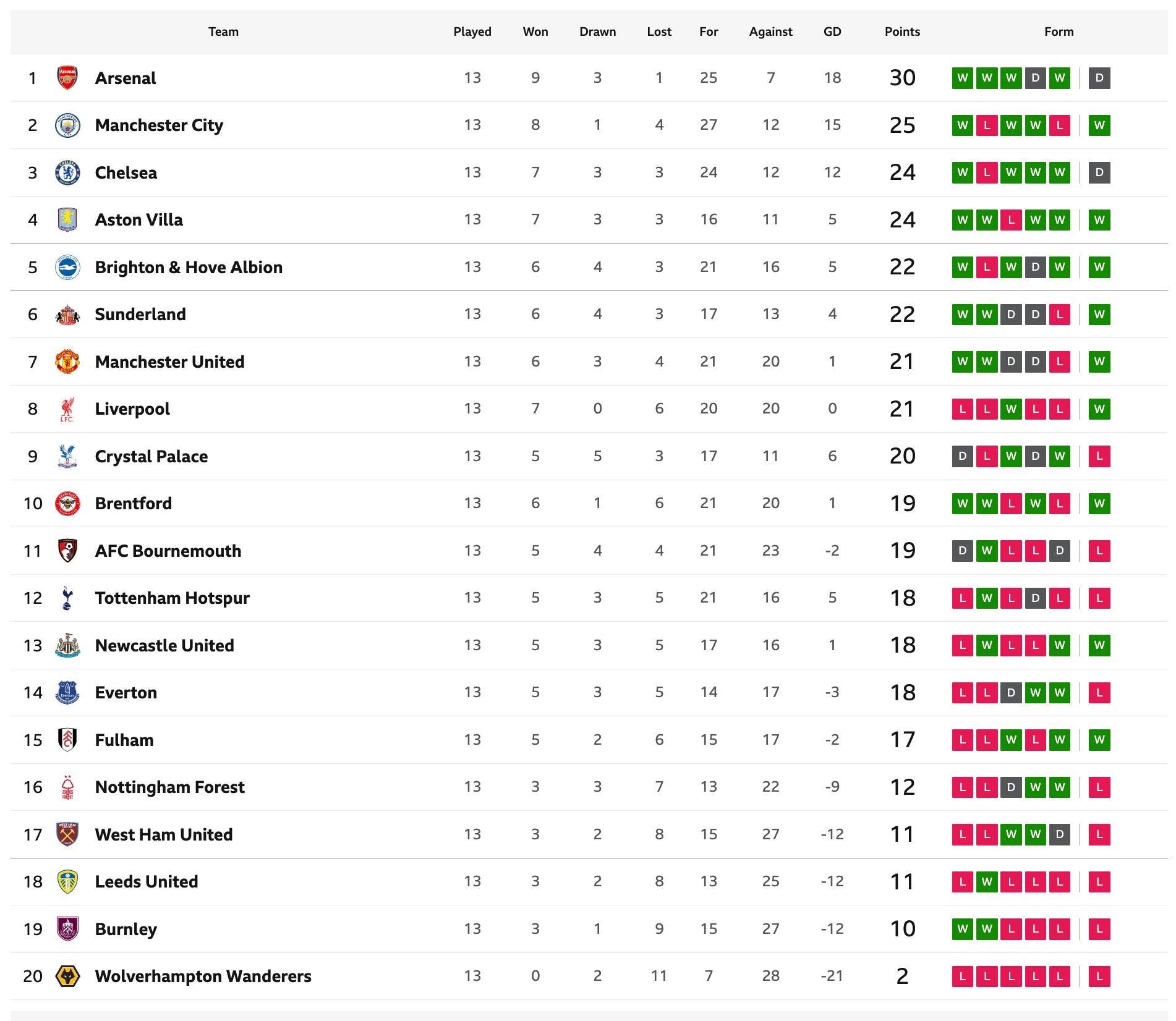Click the Manchester City badge icon
This screenshot has width=1176, height=1021.
67,125
